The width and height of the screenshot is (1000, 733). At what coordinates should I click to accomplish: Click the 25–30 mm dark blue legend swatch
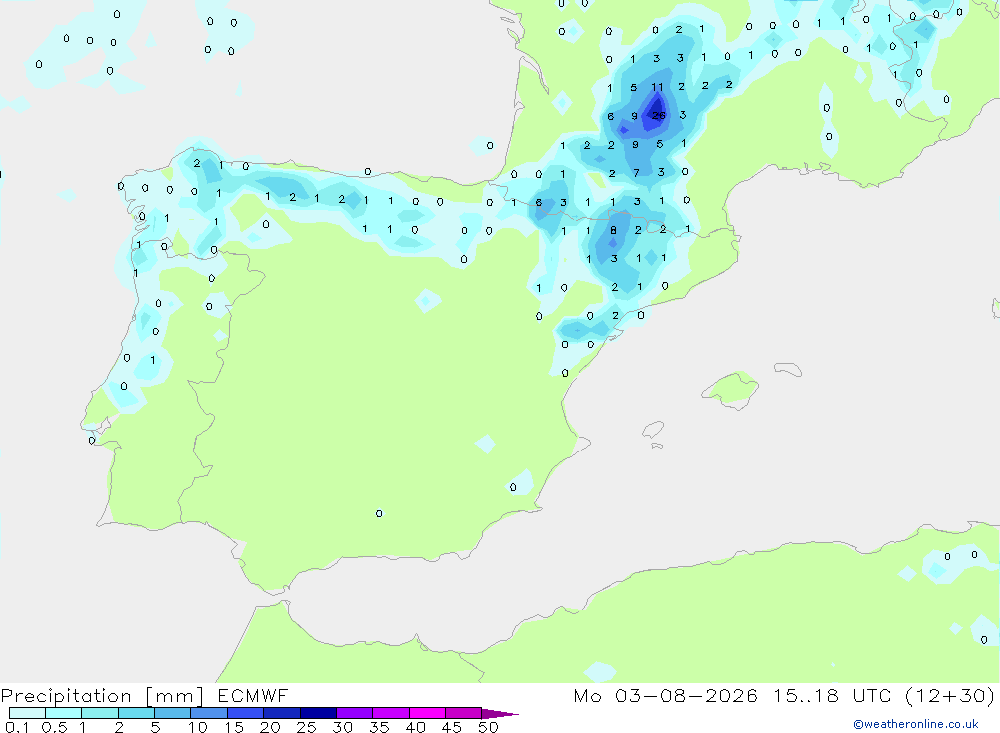(x=318, y=713)
